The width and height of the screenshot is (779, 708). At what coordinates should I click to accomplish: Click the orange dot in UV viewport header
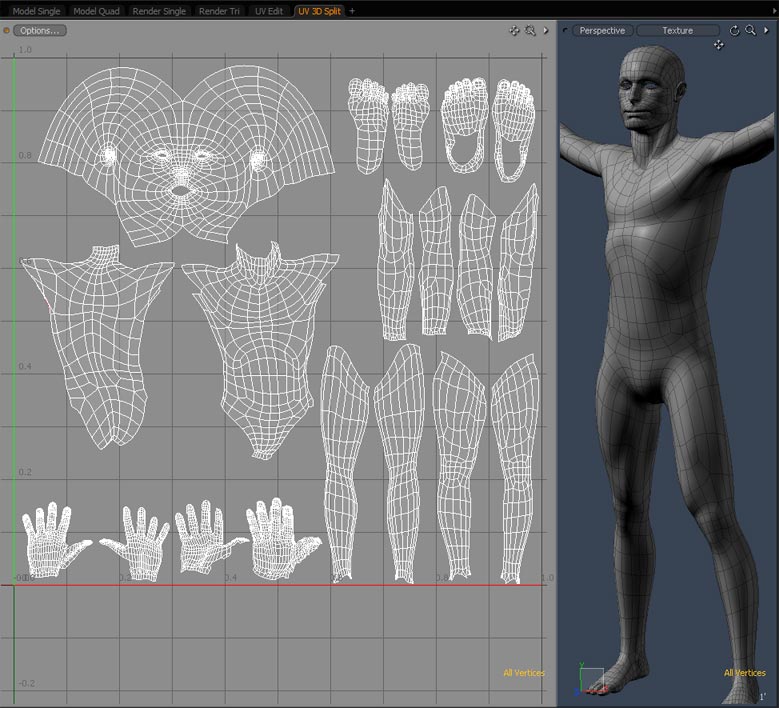click(x=6, y=30)
